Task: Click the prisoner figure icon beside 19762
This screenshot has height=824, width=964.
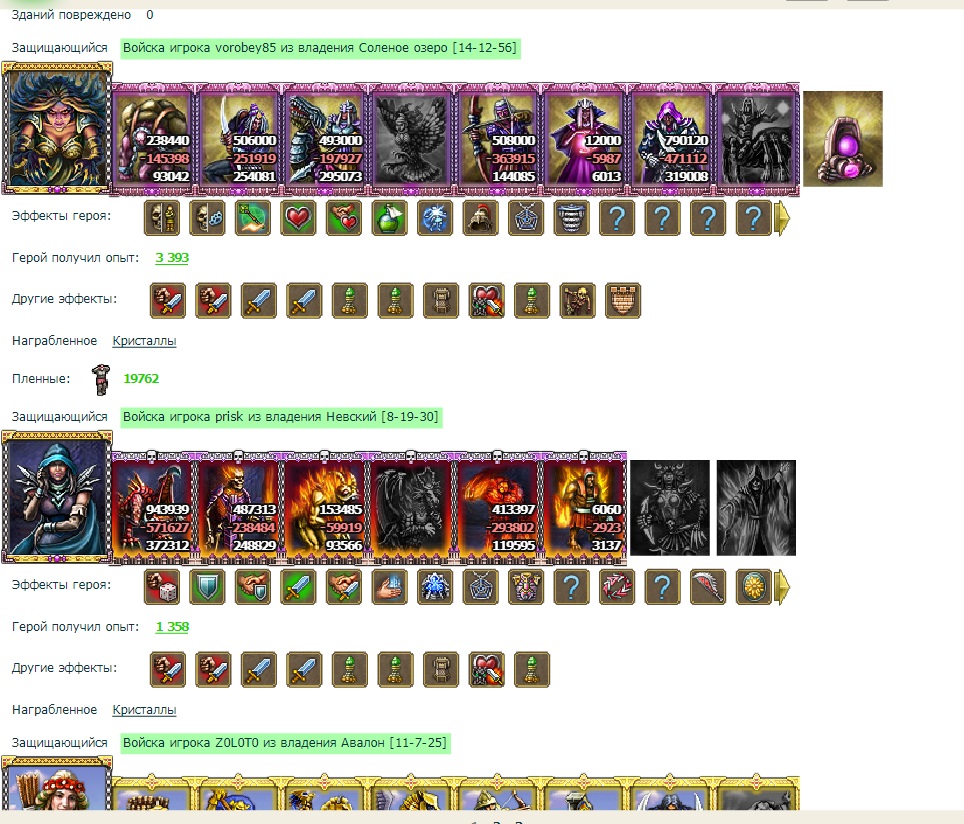Action: [100, 379]
